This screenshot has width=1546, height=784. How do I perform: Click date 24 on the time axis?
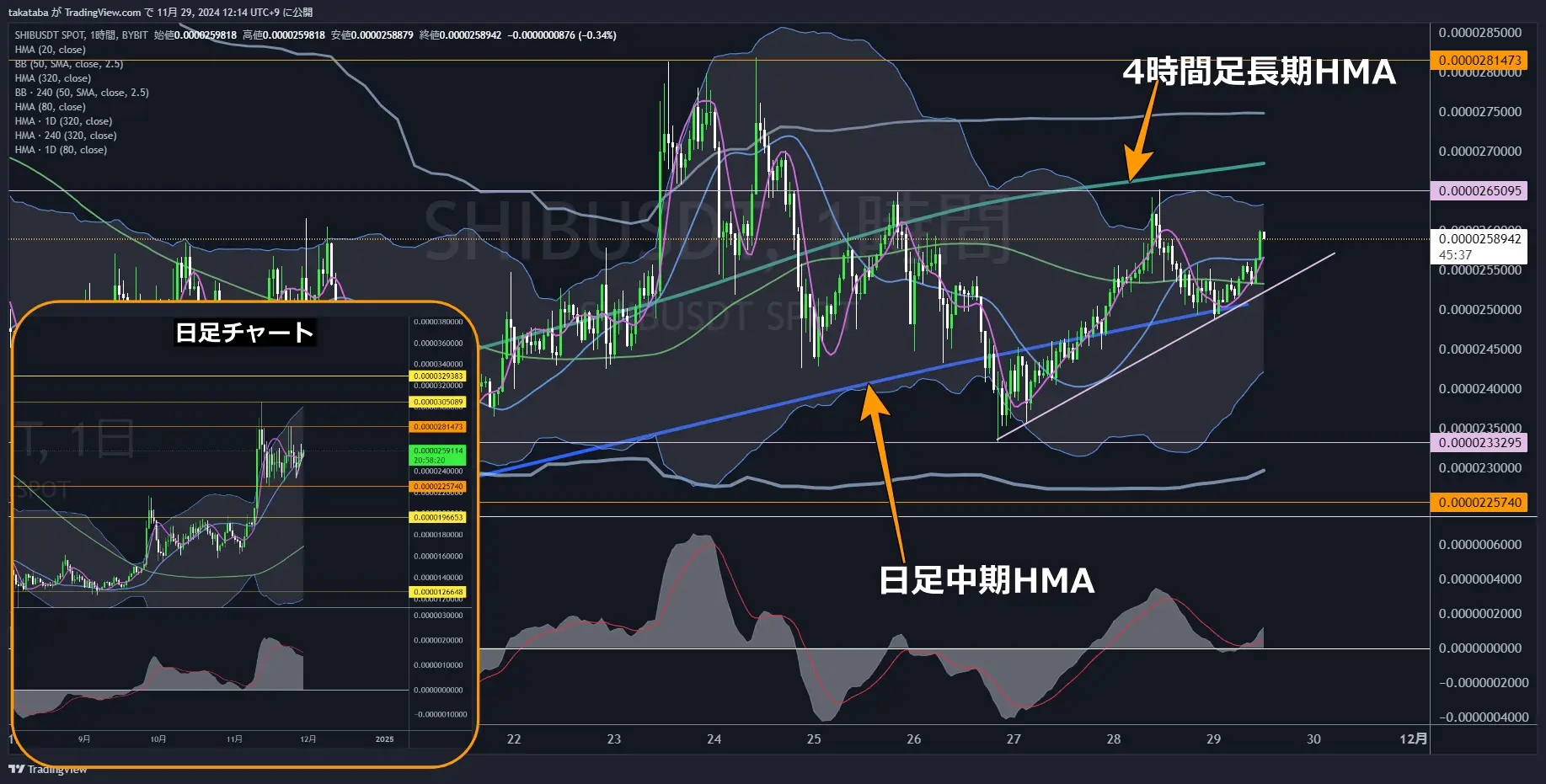[x=714, y=739]
